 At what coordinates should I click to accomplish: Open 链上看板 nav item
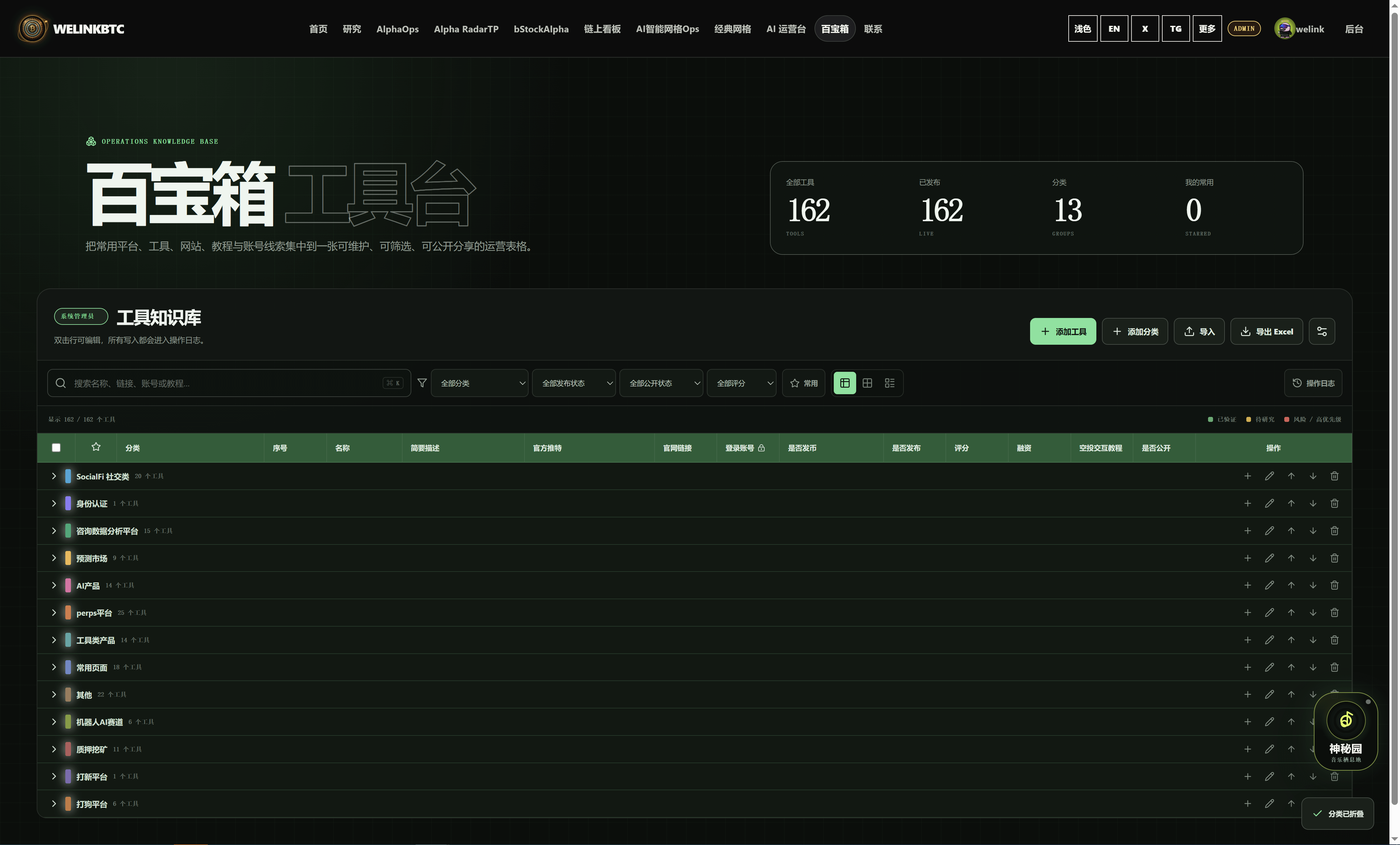602,28
